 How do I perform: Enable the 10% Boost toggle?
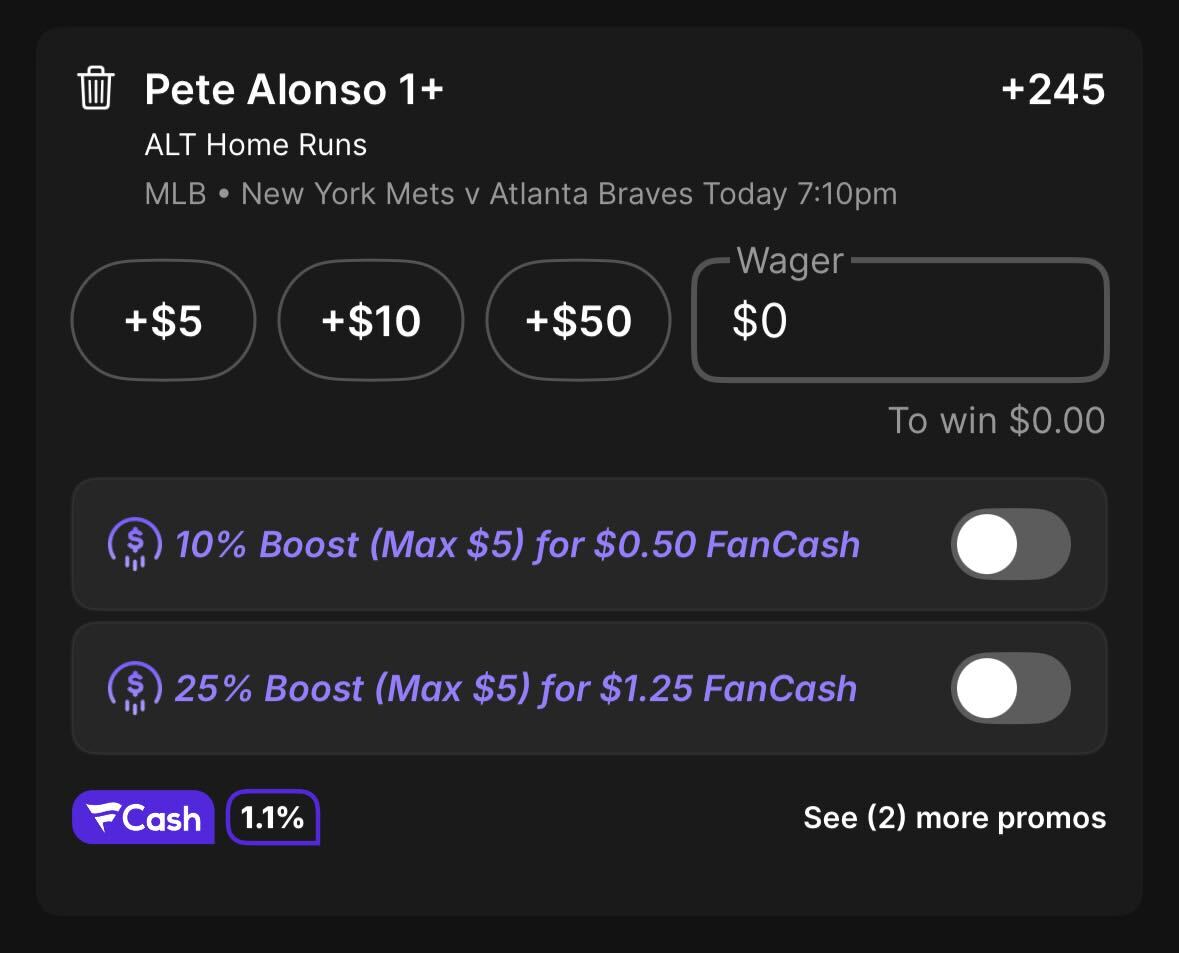click(1011, 544)
